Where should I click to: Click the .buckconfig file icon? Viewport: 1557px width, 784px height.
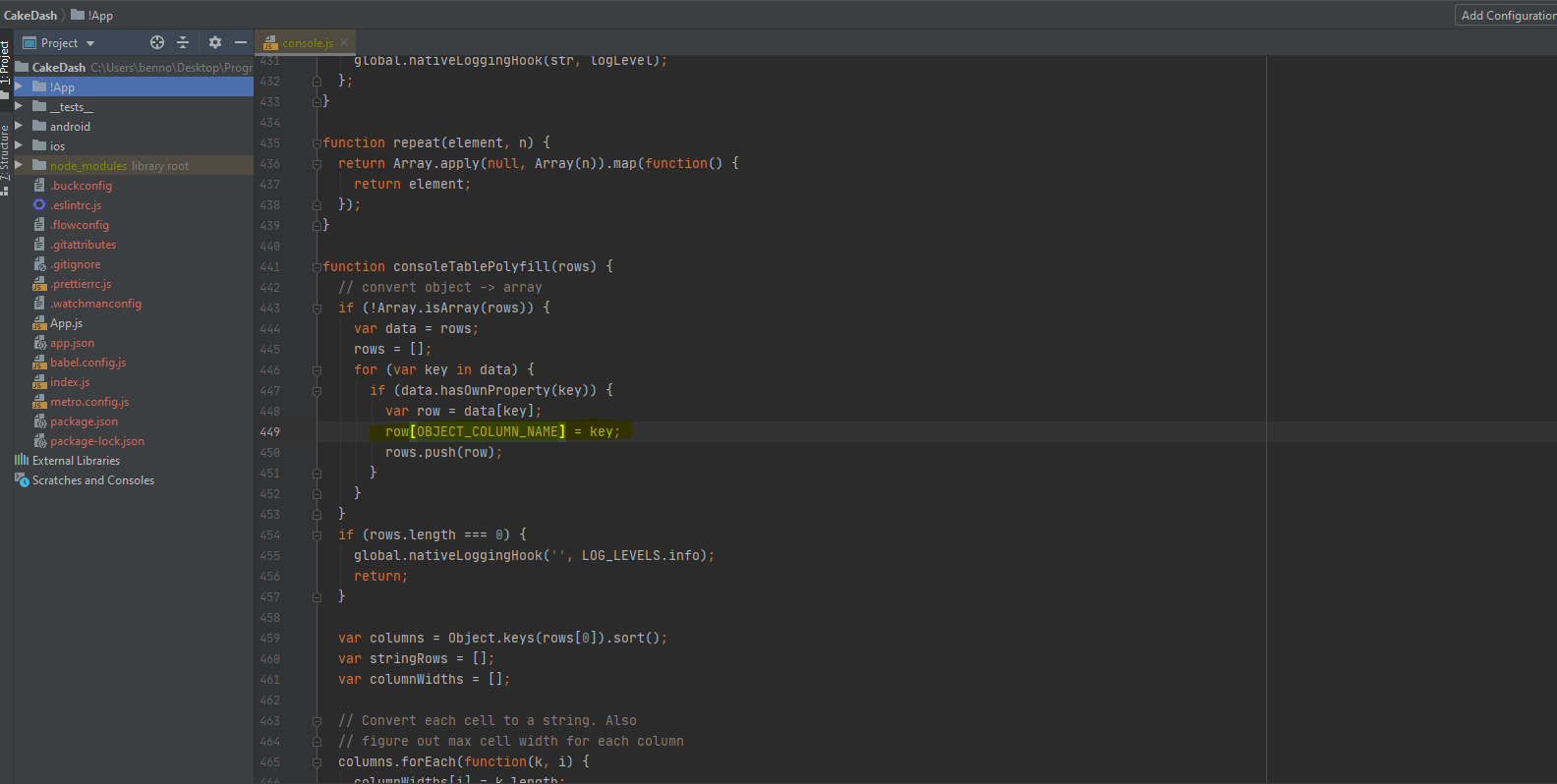point(39,185)
